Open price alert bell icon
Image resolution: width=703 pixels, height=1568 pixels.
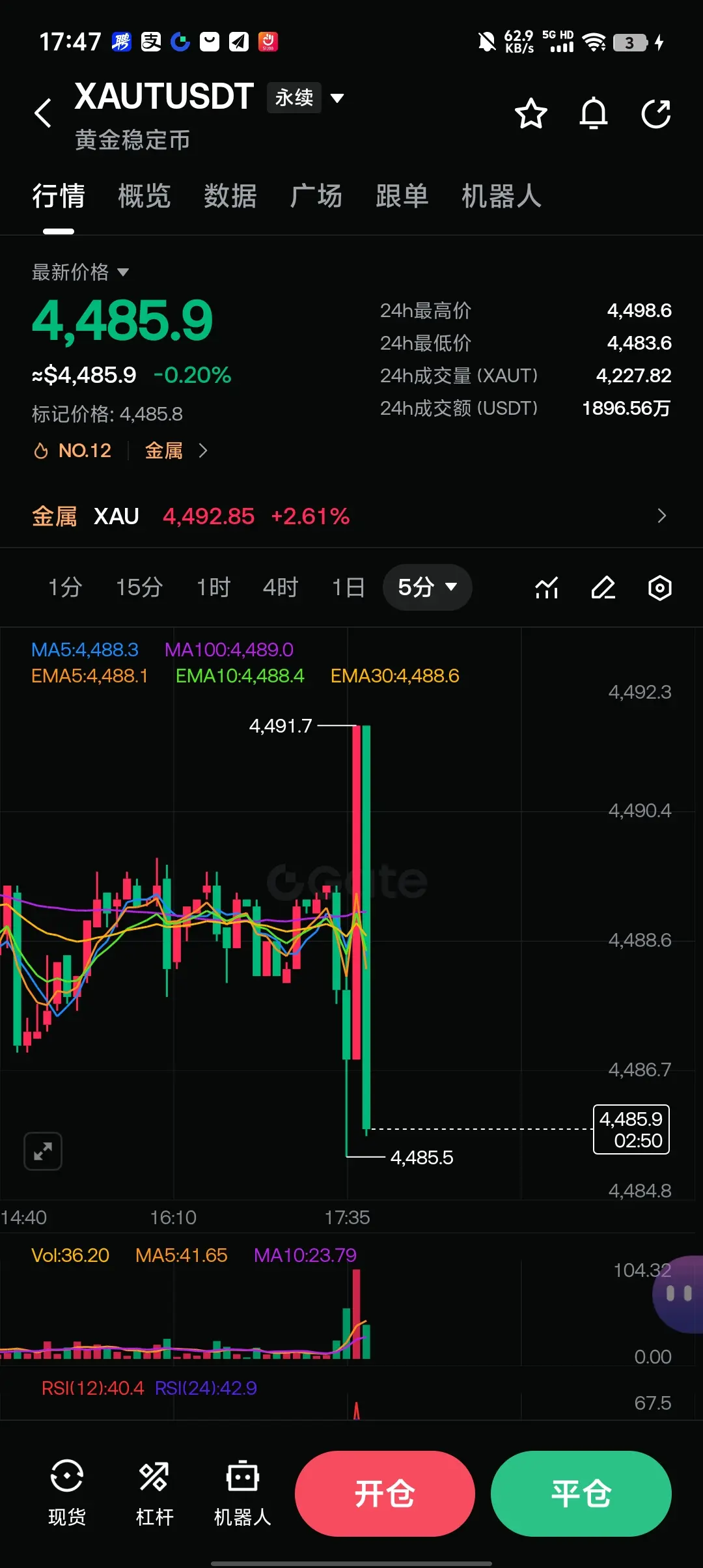click(x=594, y=114)
